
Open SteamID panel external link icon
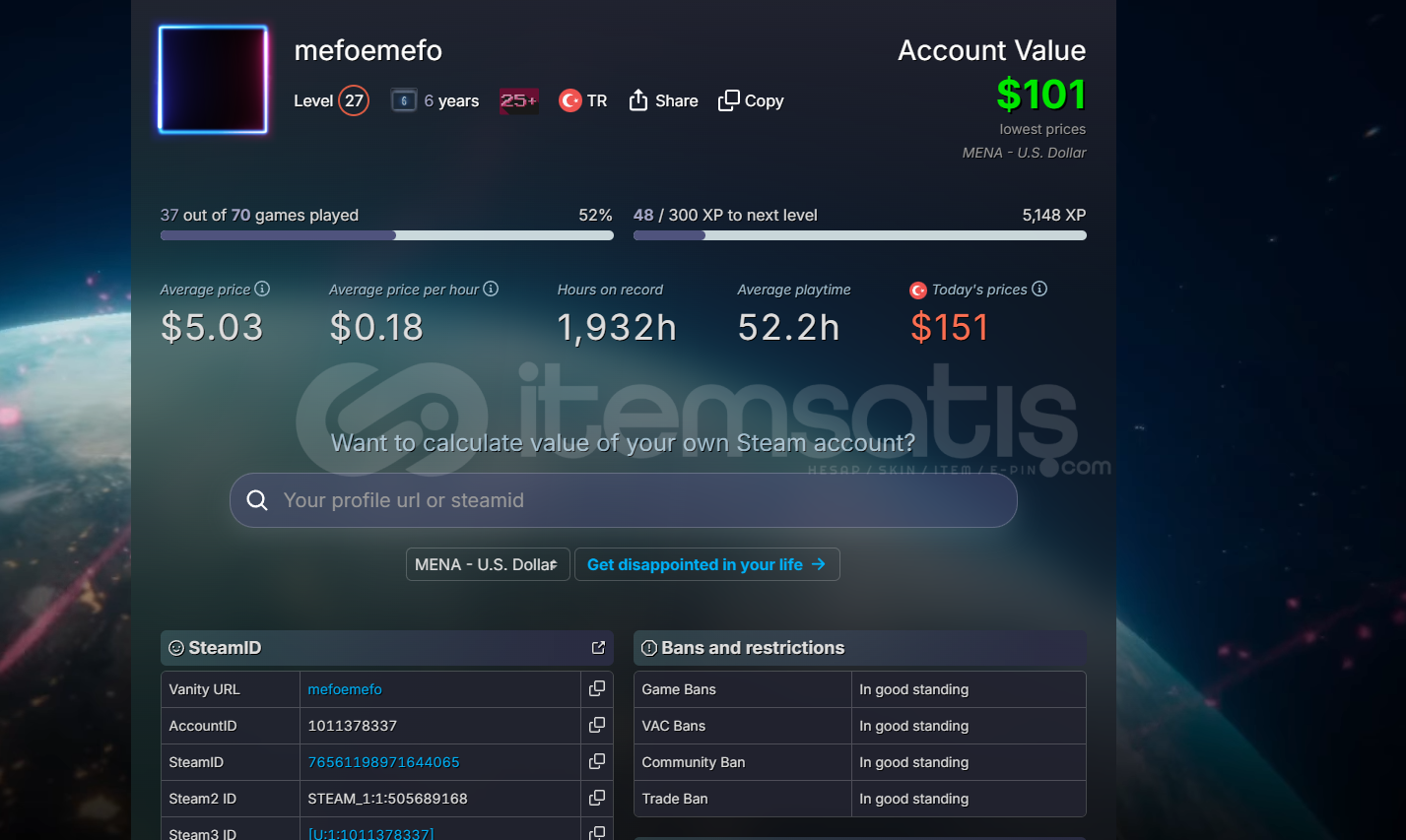pyautogui.click(x=598, y=647)
